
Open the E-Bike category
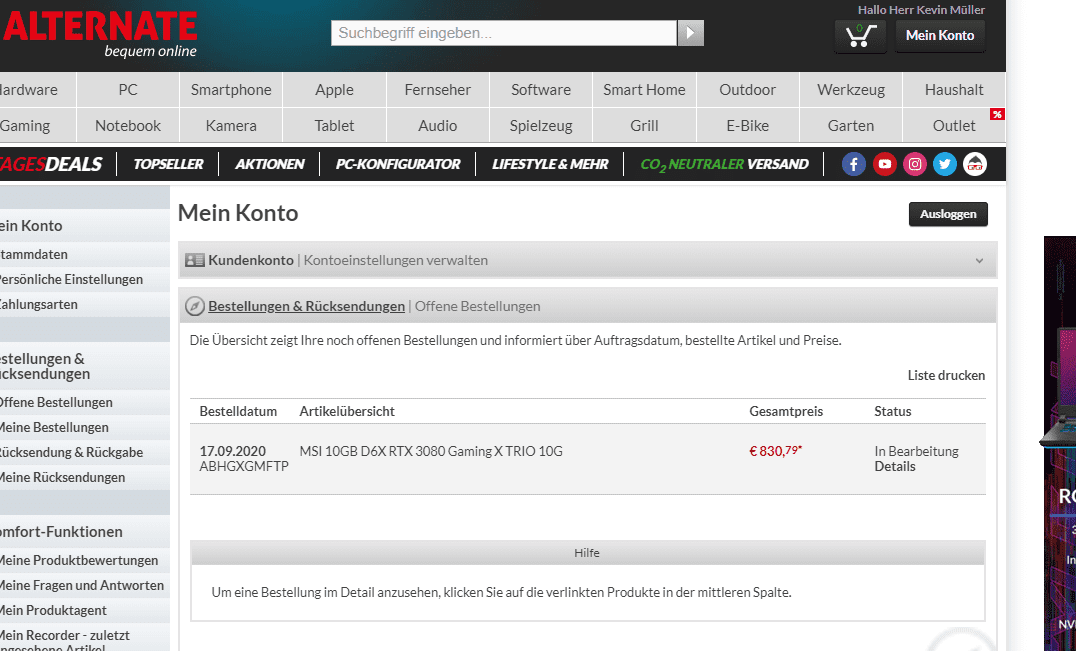pyautogui.click(x=747, y=126)
